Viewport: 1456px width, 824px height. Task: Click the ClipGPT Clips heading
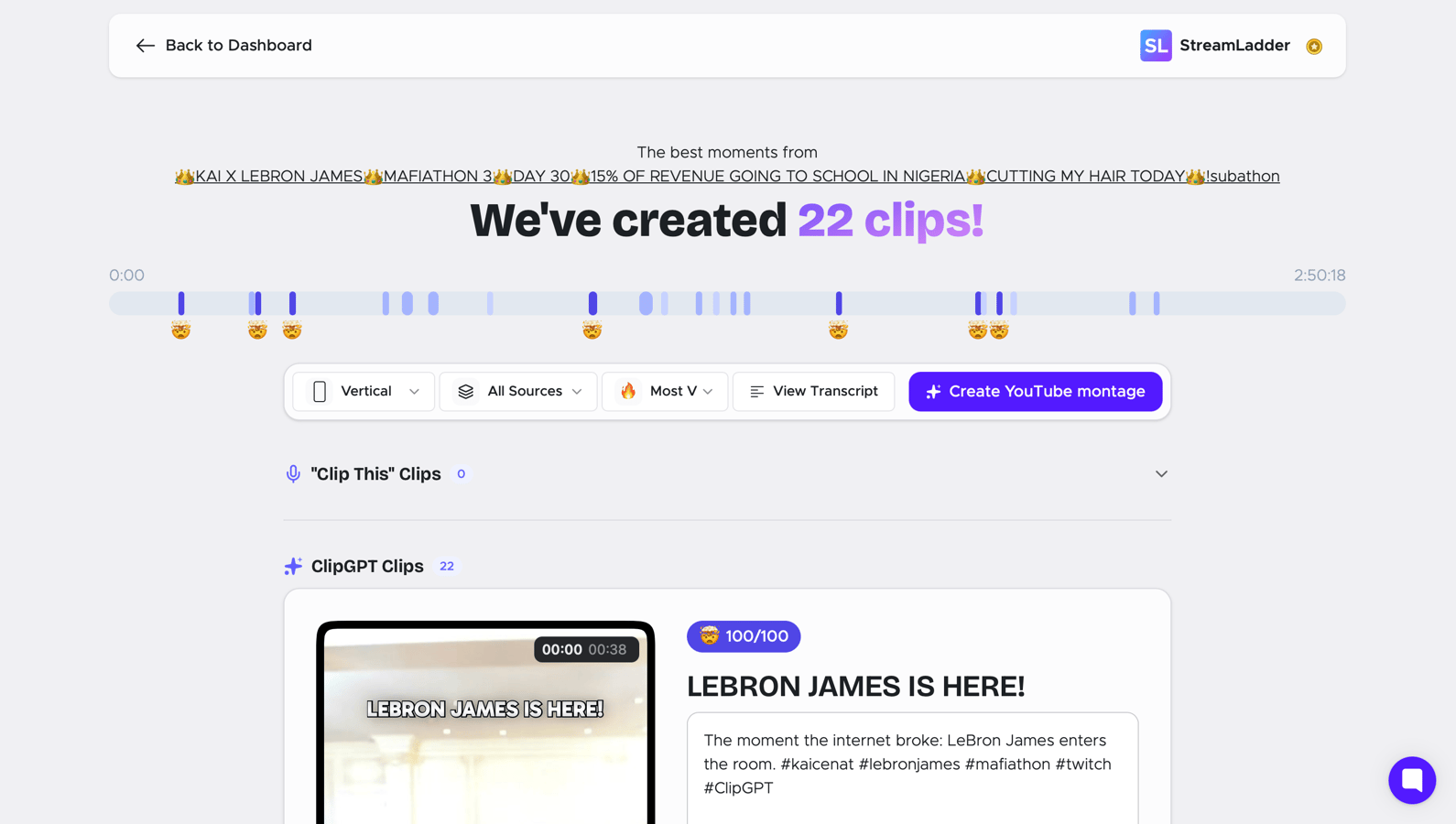(367, 567)
